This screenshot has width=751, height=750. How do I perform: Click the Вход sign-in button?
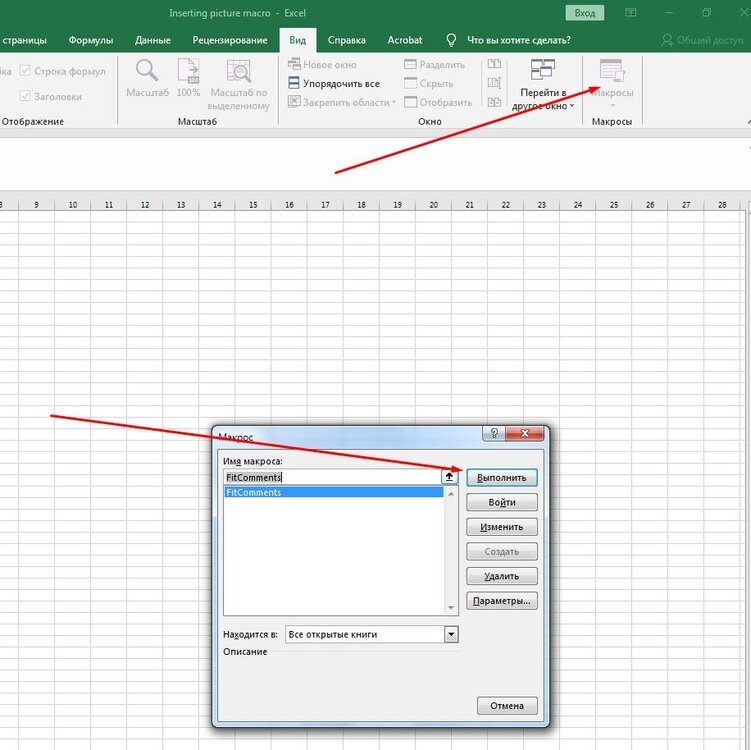pyautogui.click(x=585, y=13)
